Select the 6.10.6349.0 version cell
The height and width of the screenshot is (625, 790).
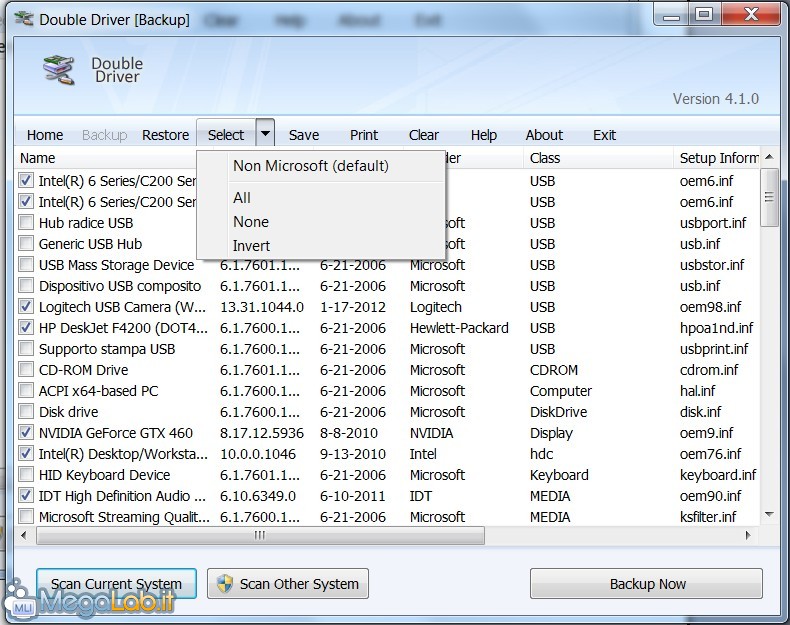click(x=258, y=496)
